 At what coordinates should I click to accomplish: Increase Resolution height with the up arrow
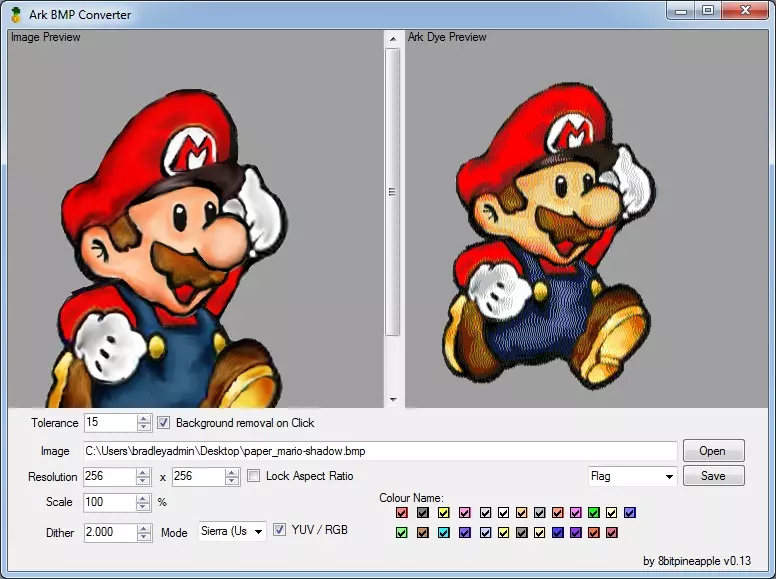pos(232,472)
